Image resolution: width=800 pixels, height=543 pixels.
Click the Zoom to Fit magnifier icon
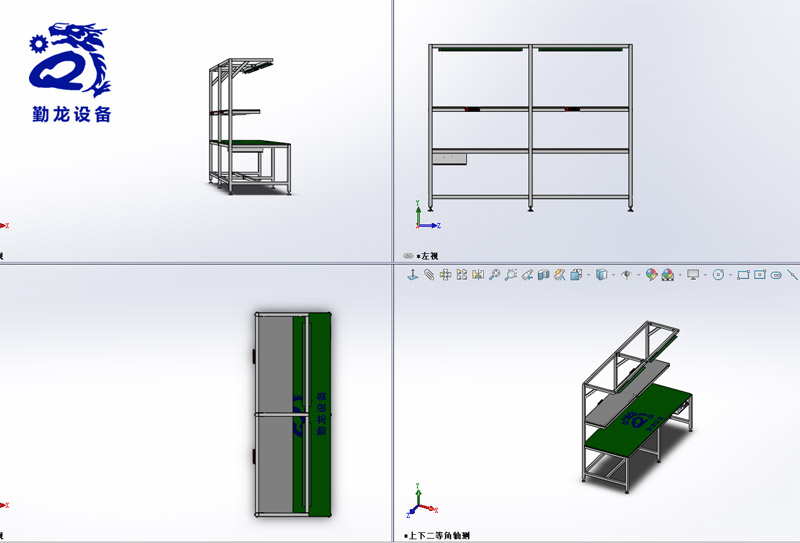[494, 274]
